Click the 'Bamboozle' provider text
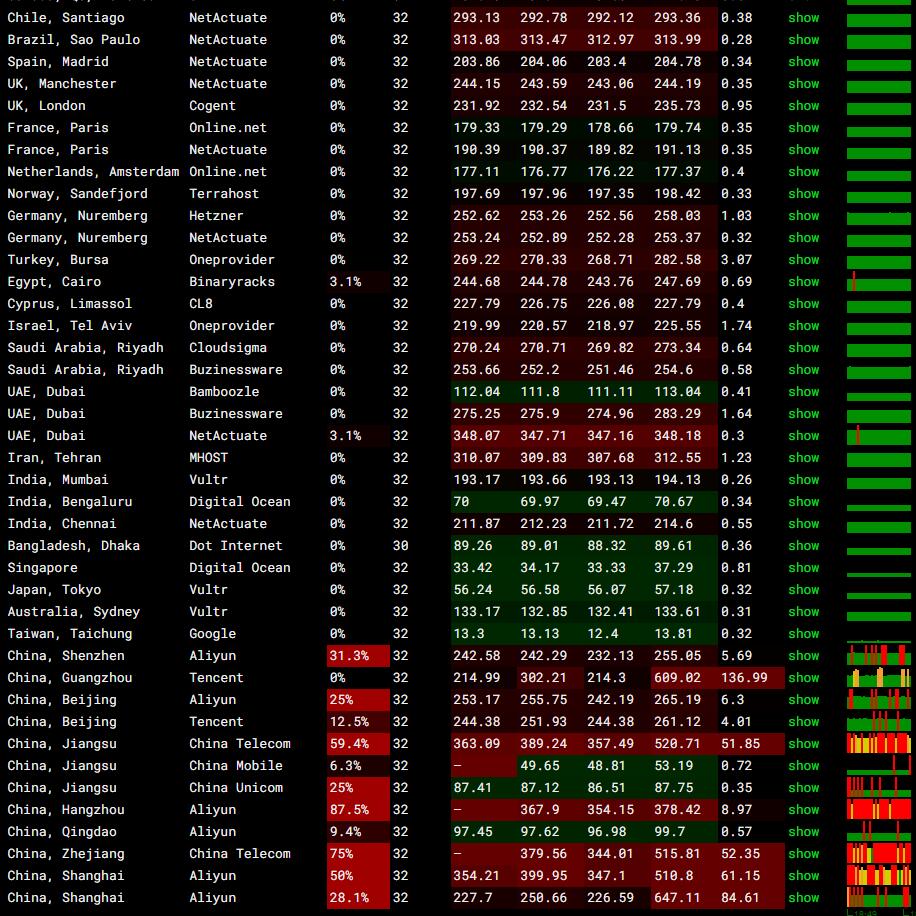Screen dimensions: 916x916 tap(224, 391)
